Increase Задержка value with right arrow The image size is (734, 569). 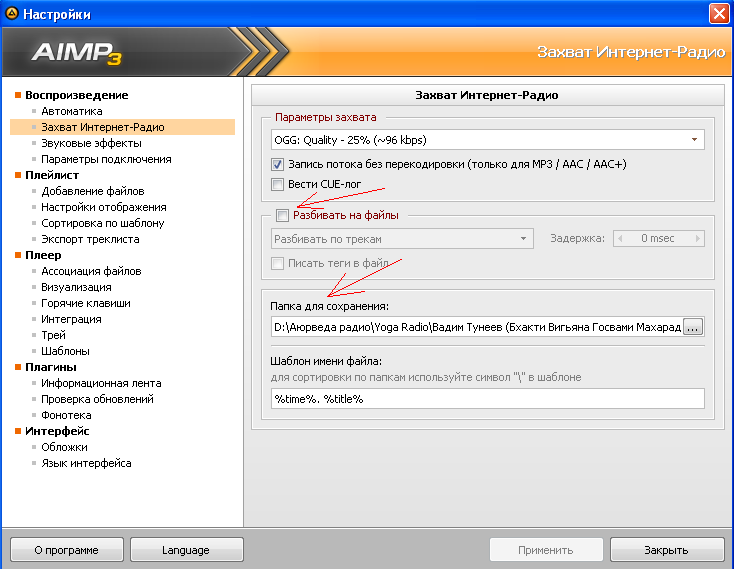697,239
